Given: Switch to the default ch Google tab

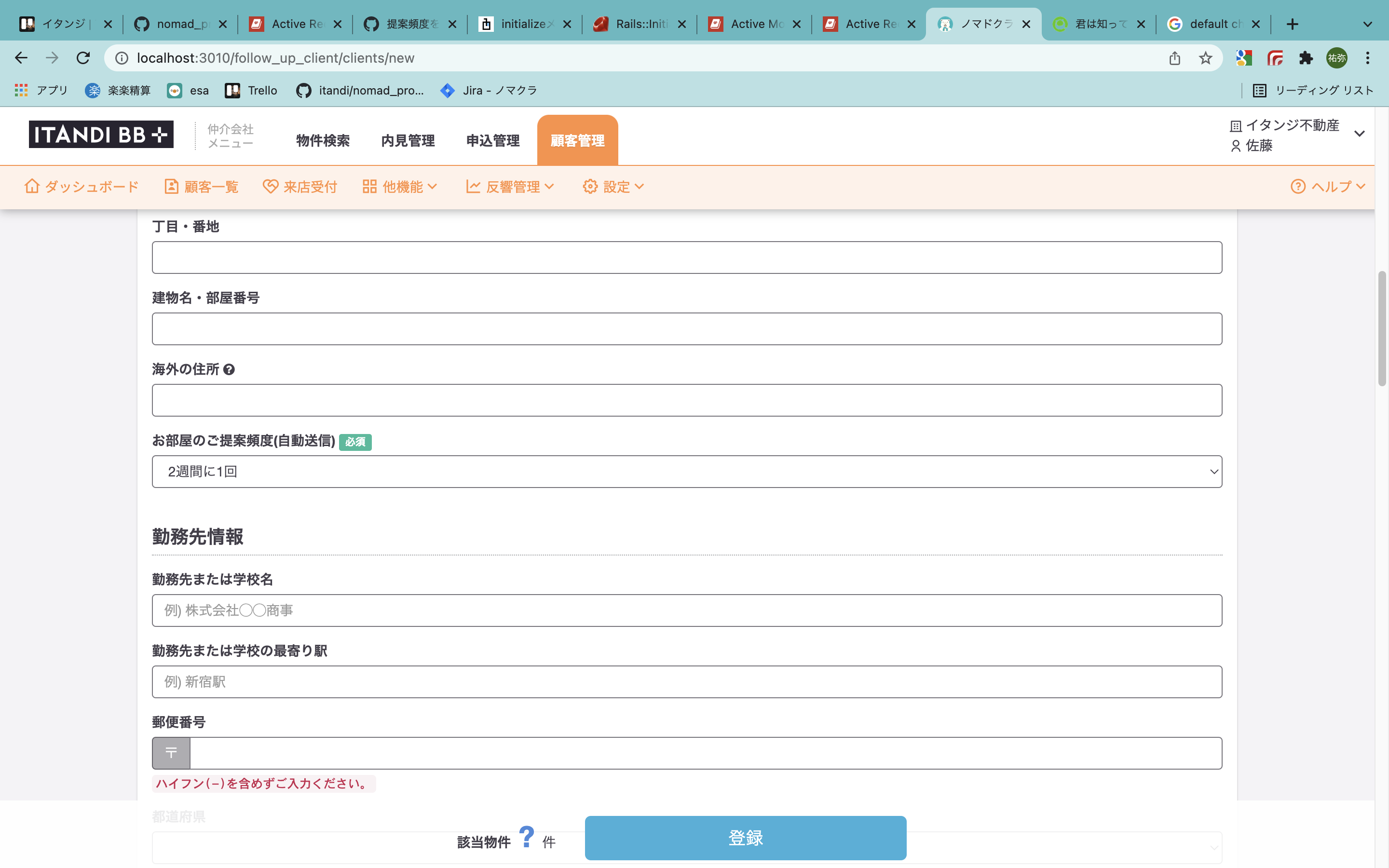Looking at the screenshot, I should 1213,24.
